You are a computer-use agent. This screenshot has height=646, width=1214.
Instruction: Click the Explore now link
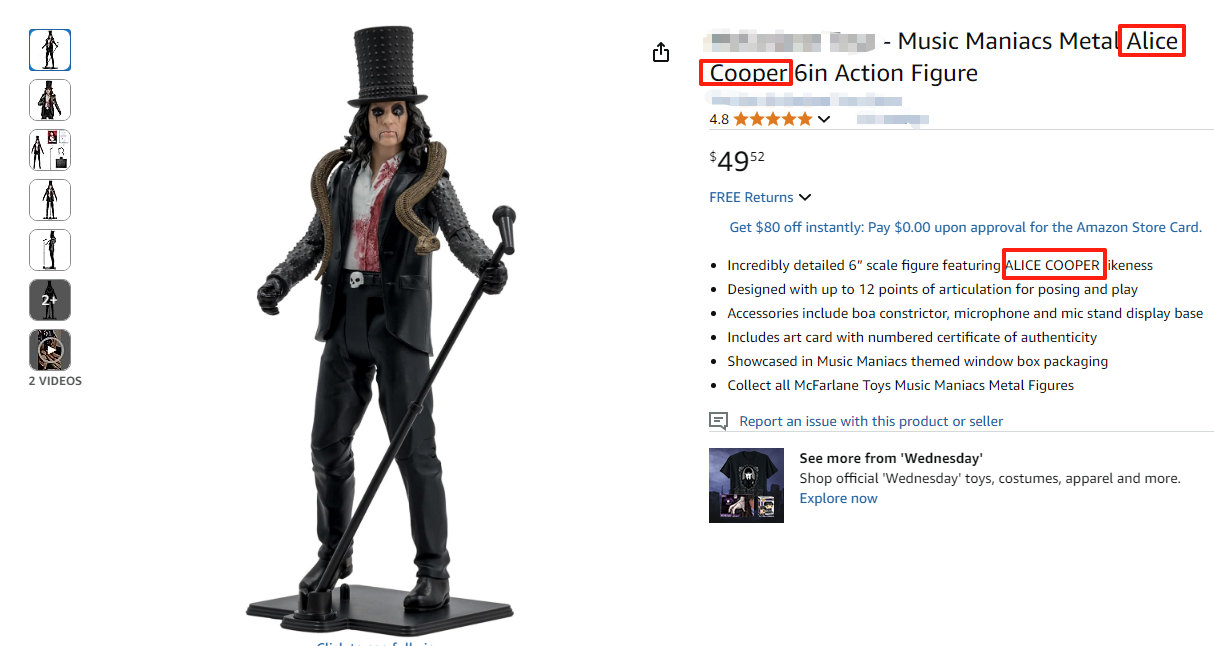[x=838, y=498]
